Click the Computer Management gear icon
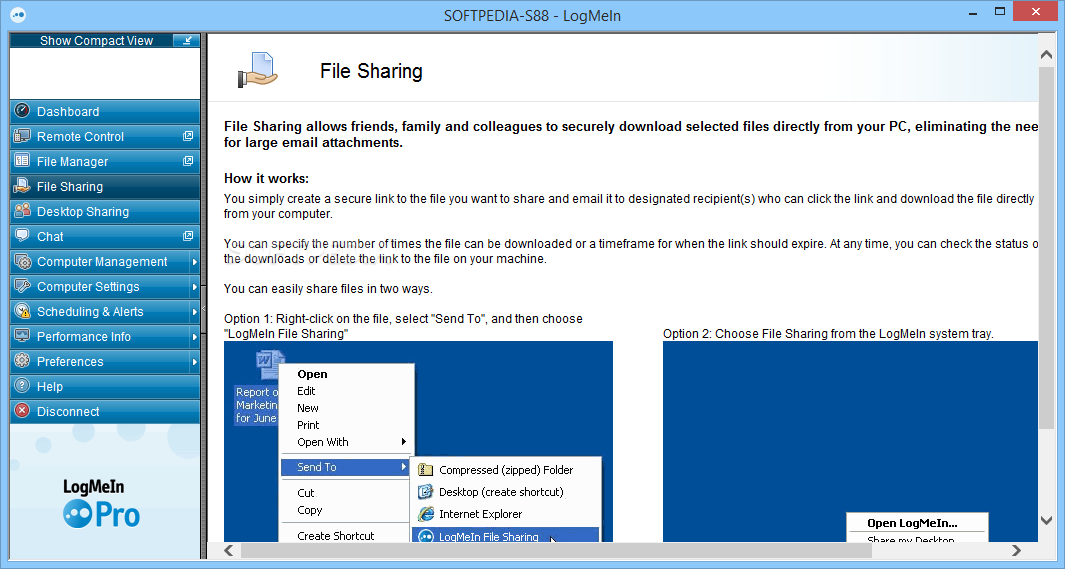The height and width of the screenshot is (569, 1065). (22, 261)
